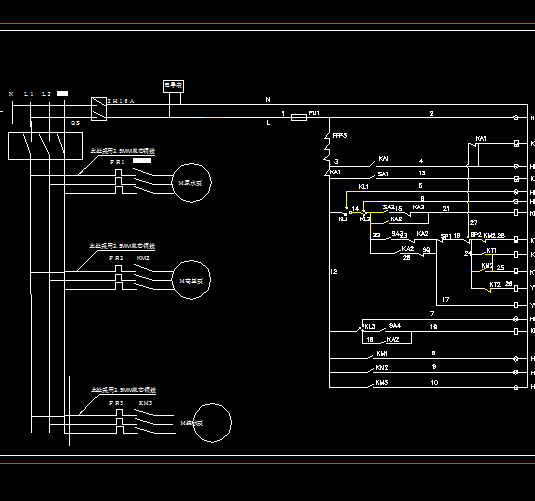
Task: Select the "SP1" label
Action: [446, 236]
